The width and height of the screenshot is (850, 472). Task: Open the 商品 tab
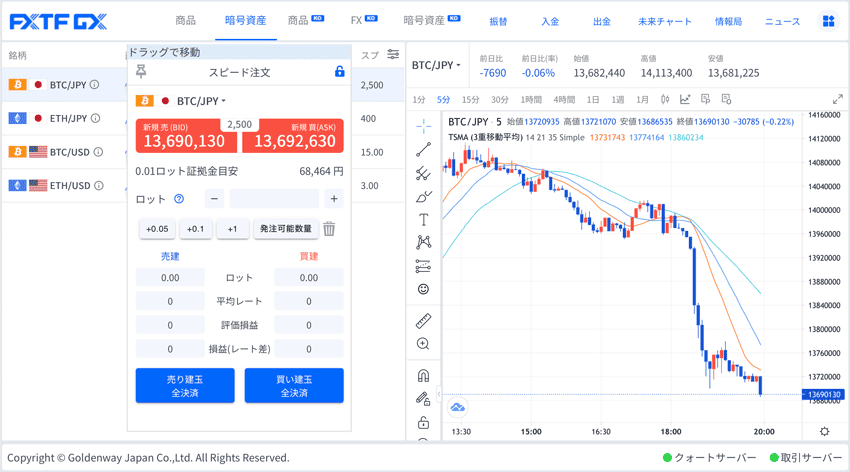point(185,21)
